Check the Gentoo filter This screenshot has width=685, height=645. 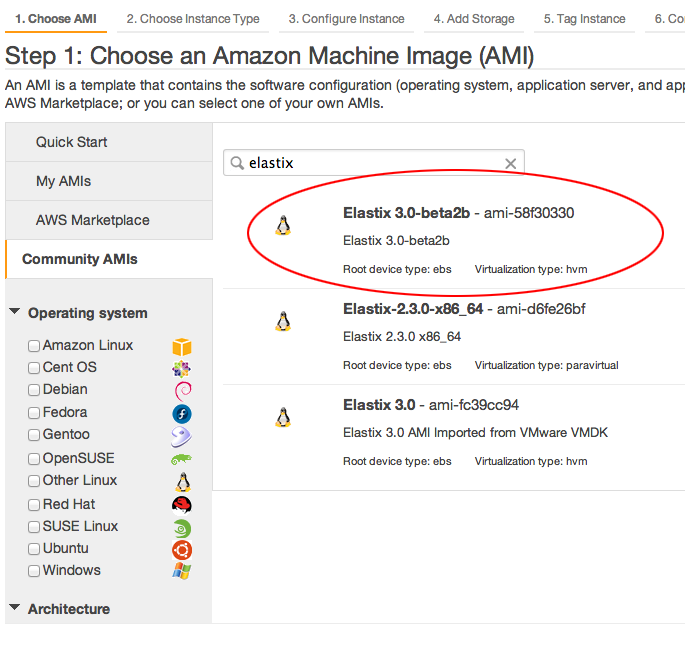34,435
